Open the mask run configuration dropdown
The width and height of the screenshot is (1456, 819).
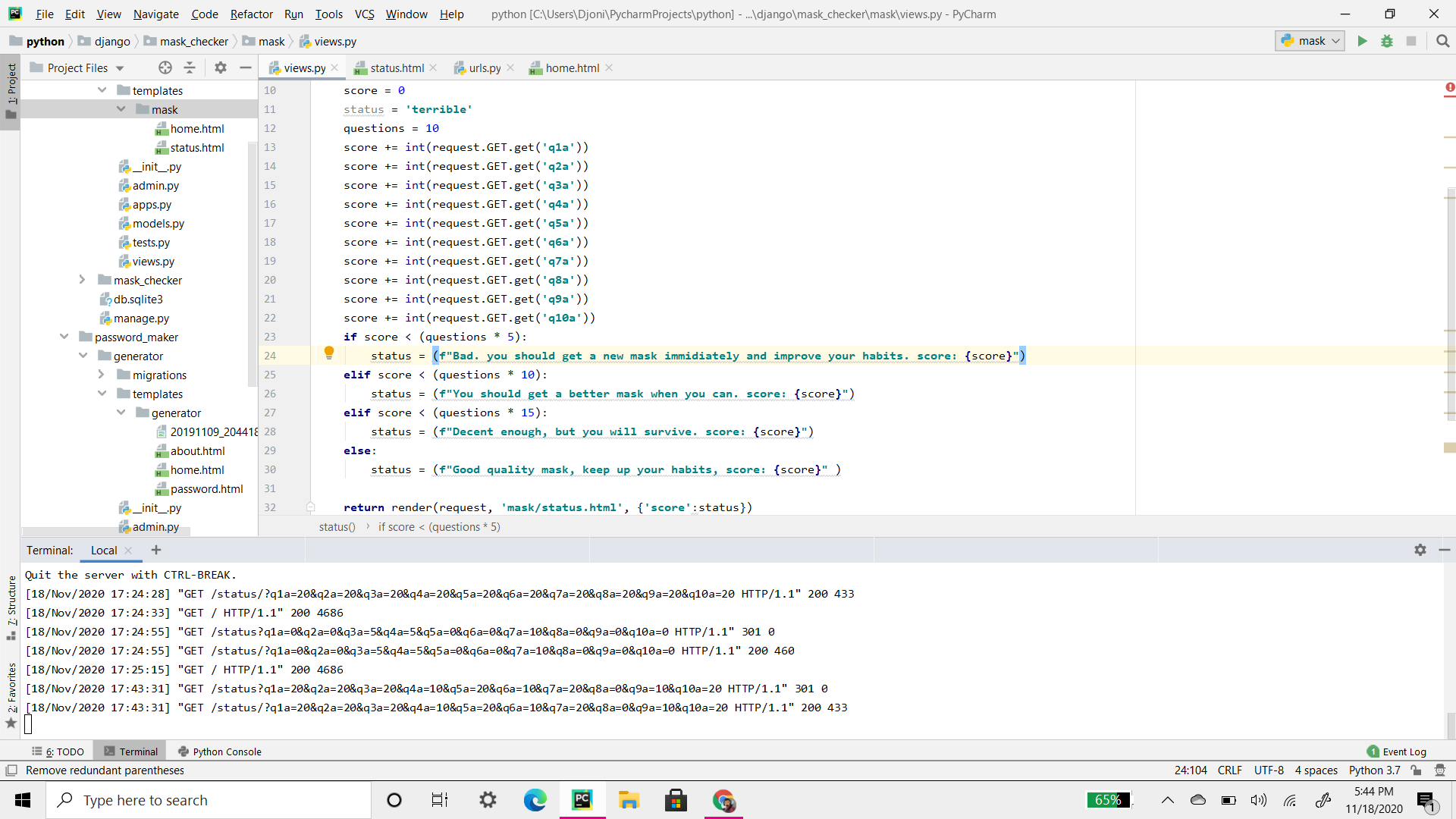[x=1310, y=41]
